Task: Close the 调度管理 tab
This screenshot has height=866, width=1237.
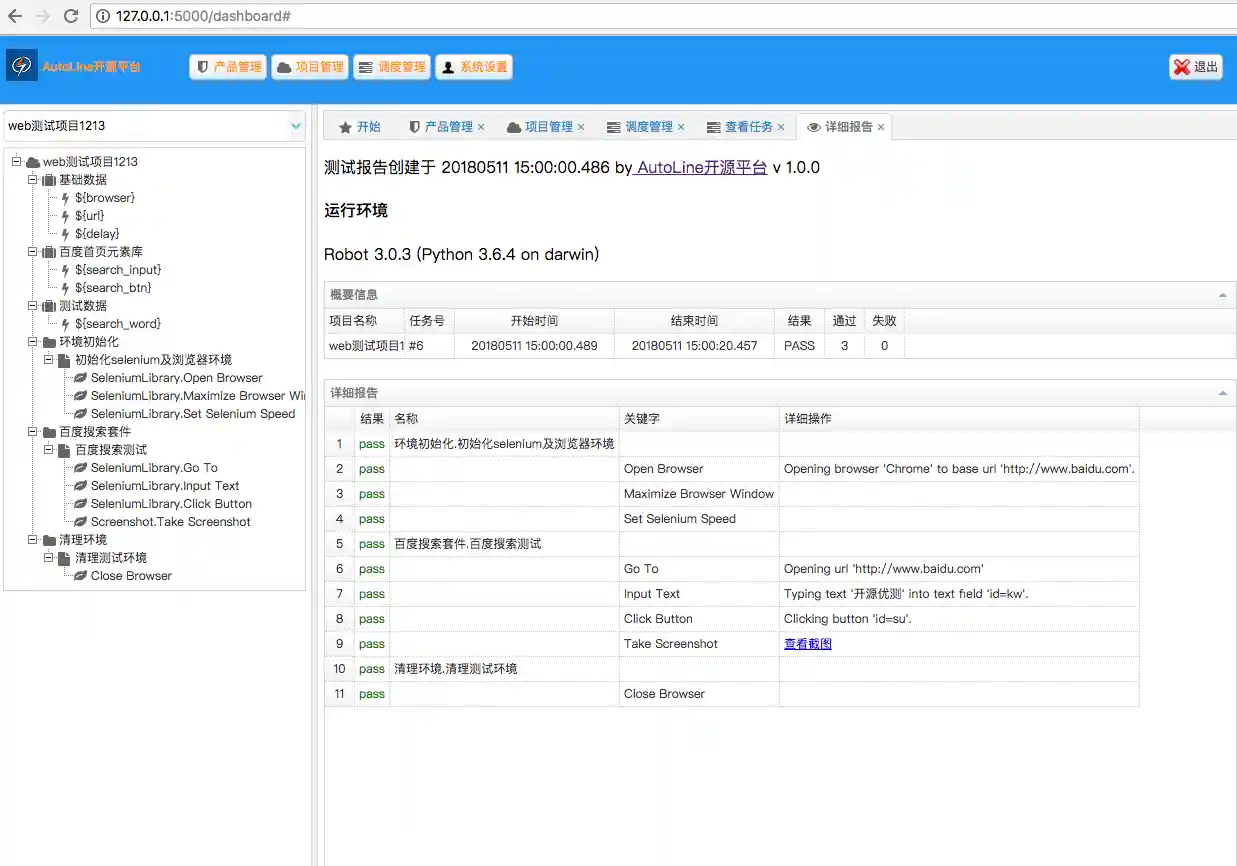Action: click(681, 127)
